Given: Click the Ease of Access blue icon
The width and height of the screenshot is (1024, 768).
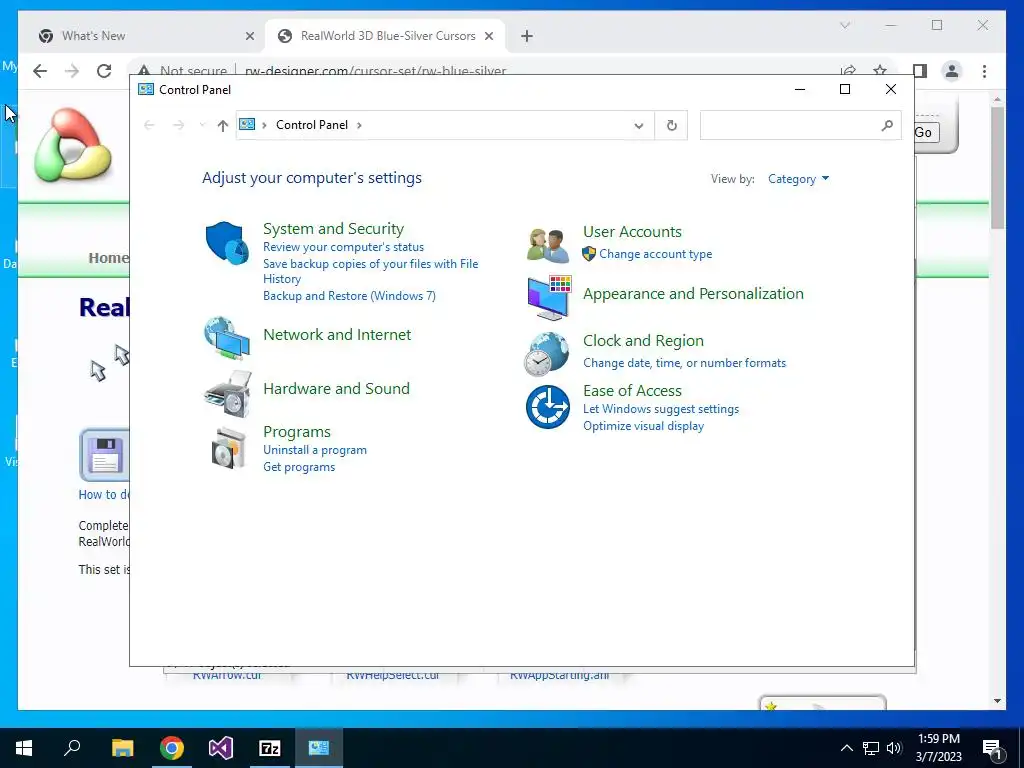Looking at the screenshot, I should [547, 407].
